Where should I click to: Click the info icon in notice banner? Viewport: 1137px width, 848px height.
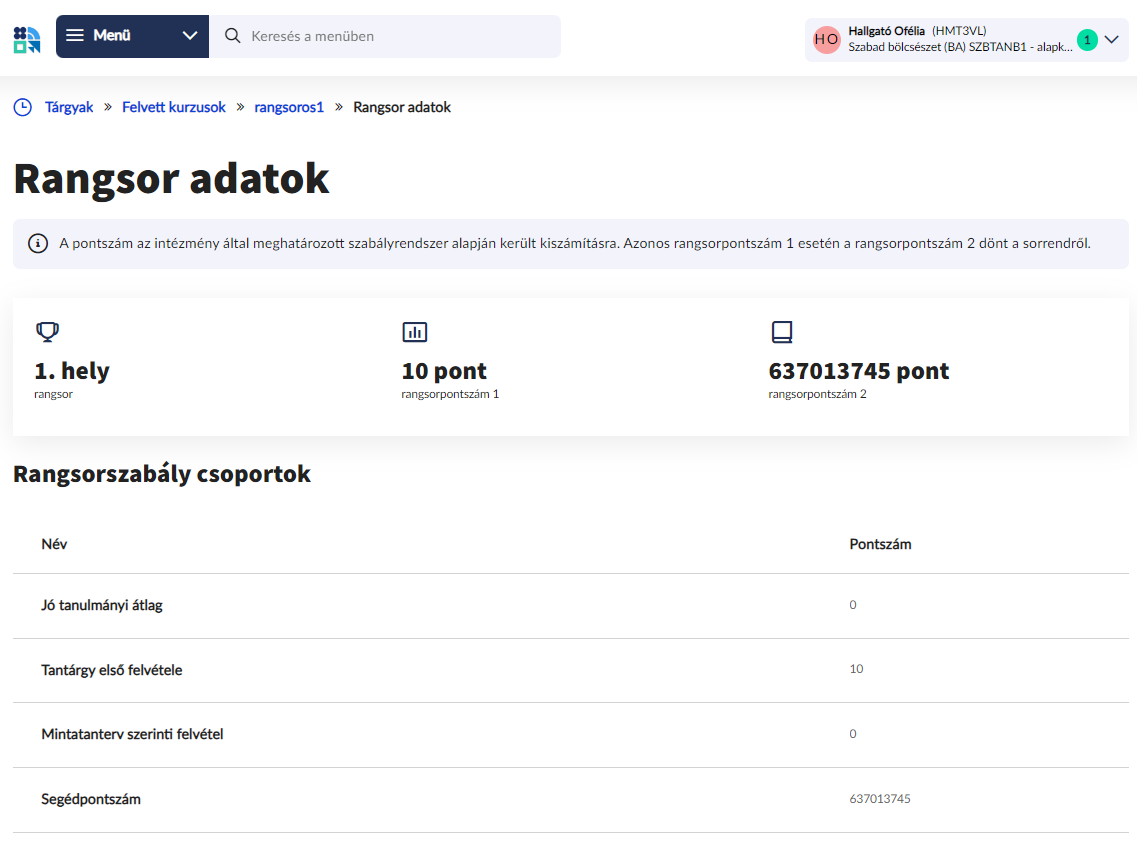tap(38, 244)
